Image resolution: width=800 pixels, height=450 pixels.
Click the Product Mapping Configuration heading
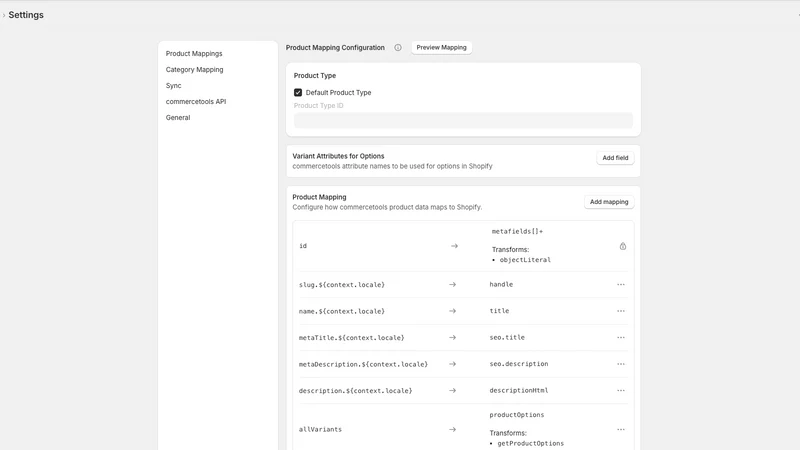tap(335, 47)
